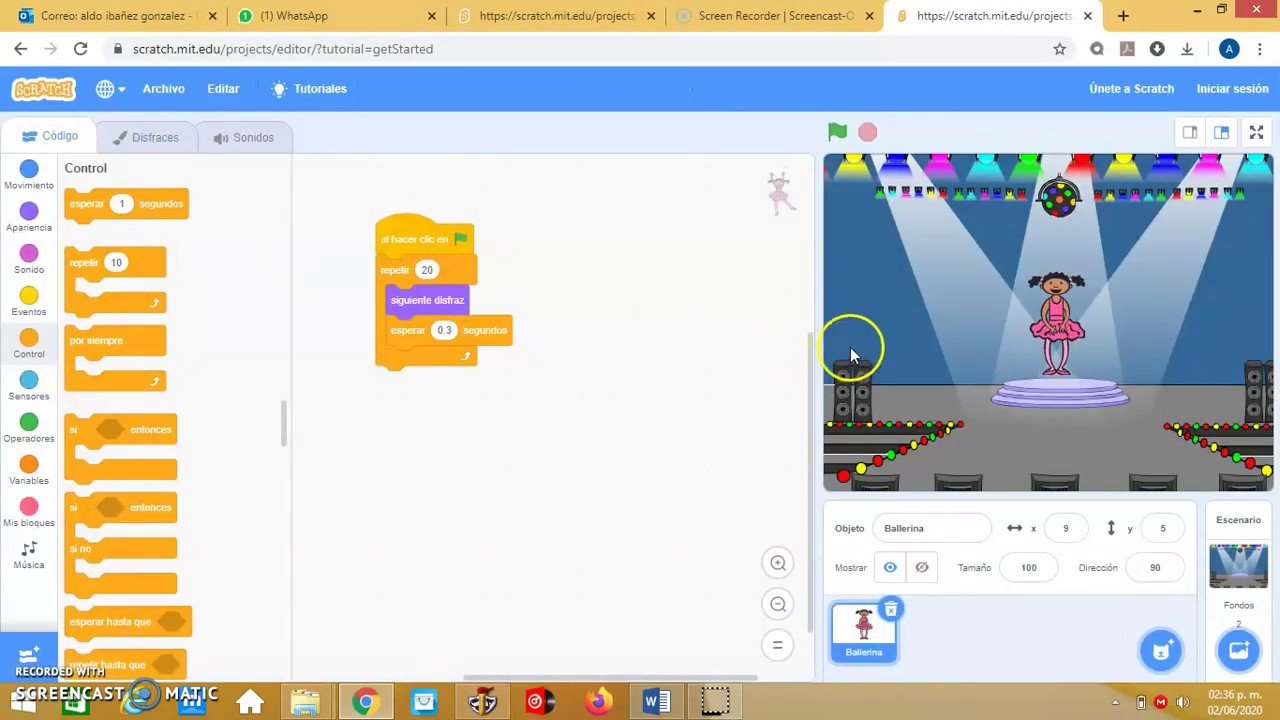Zoom out on the code workspace
This screenshot has height=720, width=1280.
(778, 604)
